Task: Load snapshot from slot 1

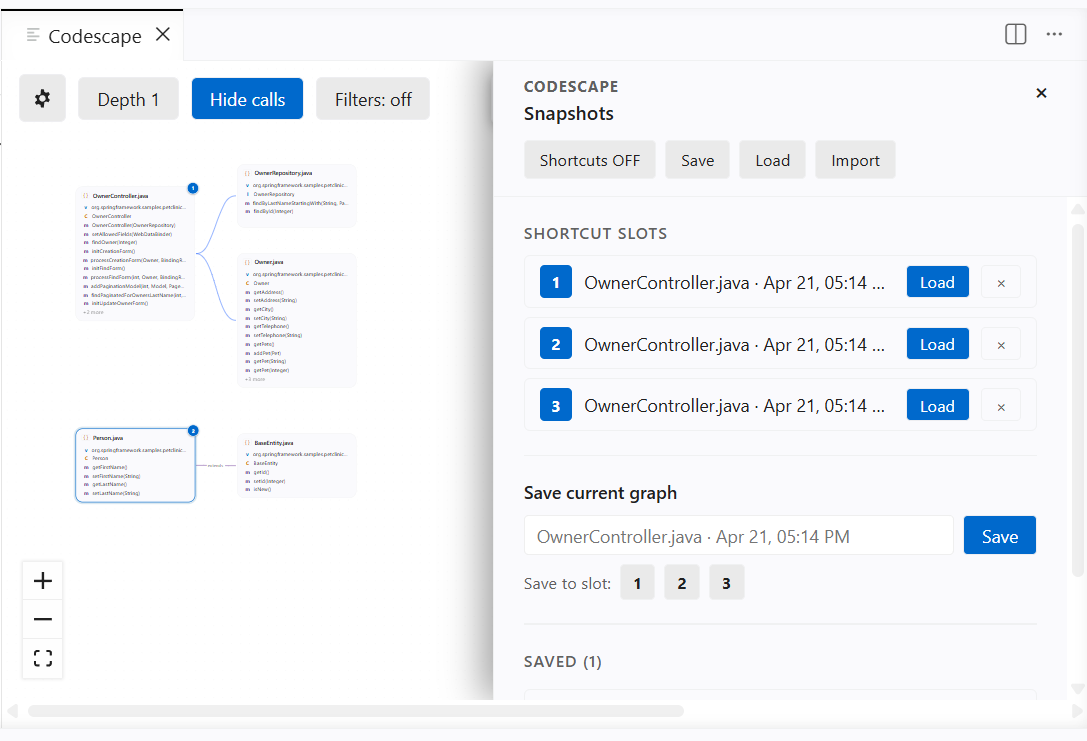Action: (x=937, y=282)
